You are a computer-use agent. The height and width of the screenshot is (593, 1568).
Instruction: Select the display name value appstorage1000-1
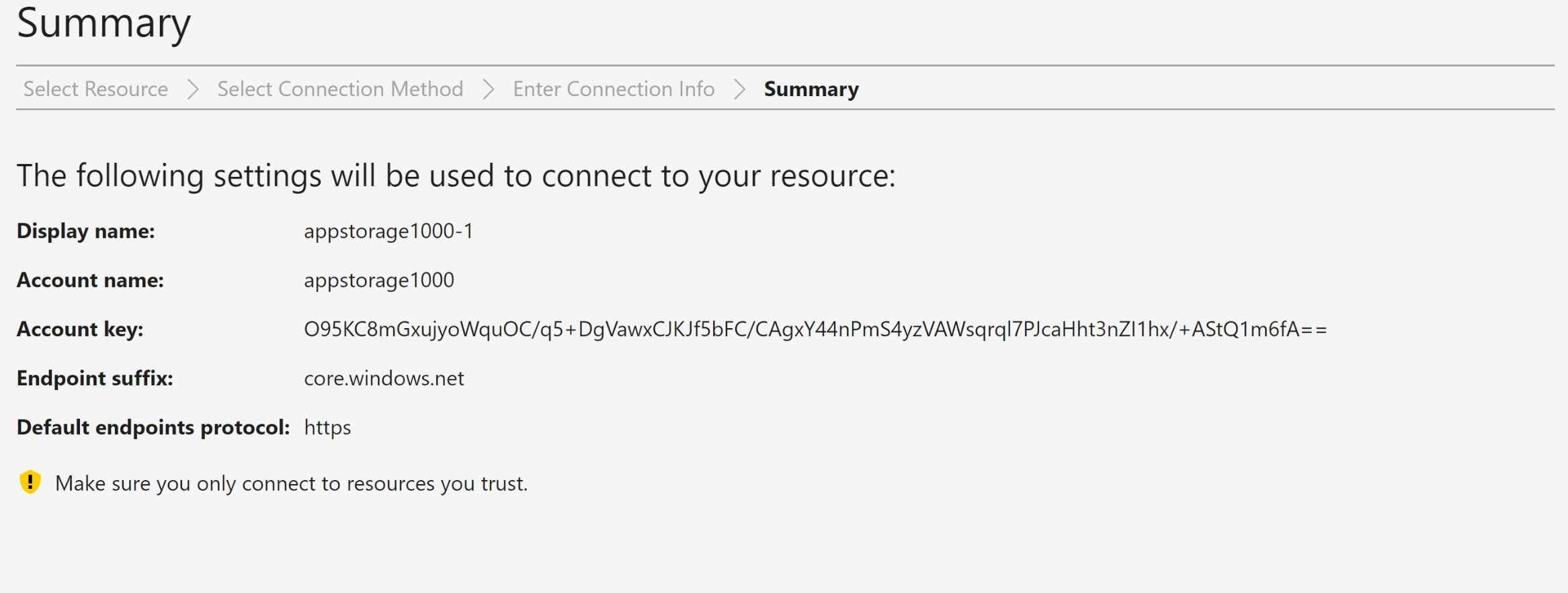388,231
